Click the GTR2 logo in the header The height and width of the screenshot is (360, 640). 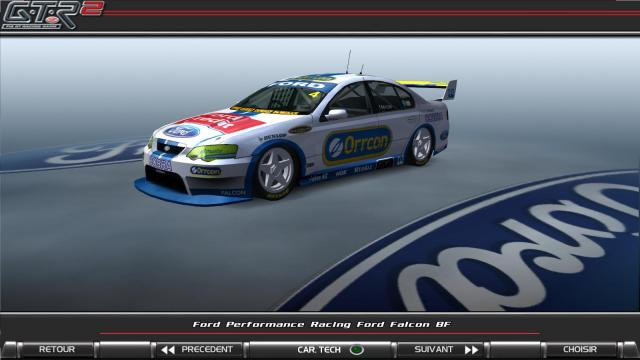click(x=52, y=15)
